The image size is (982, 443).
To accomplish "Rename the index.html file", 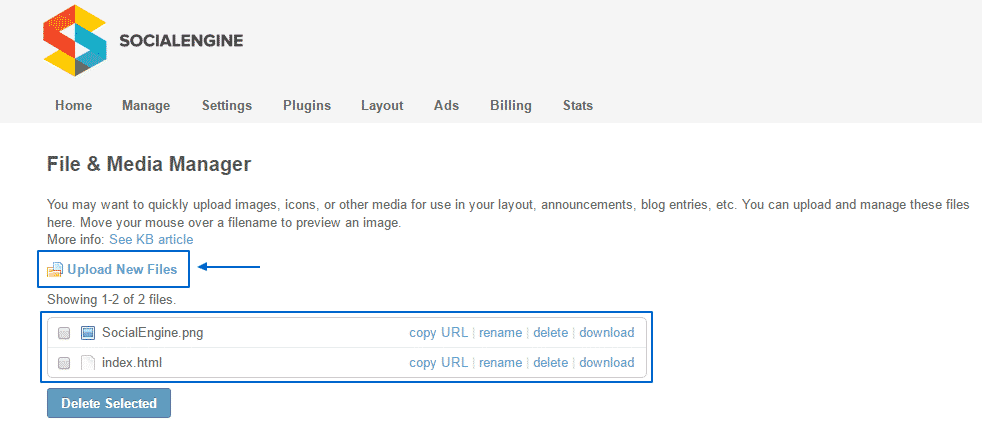I will point(500,363).
